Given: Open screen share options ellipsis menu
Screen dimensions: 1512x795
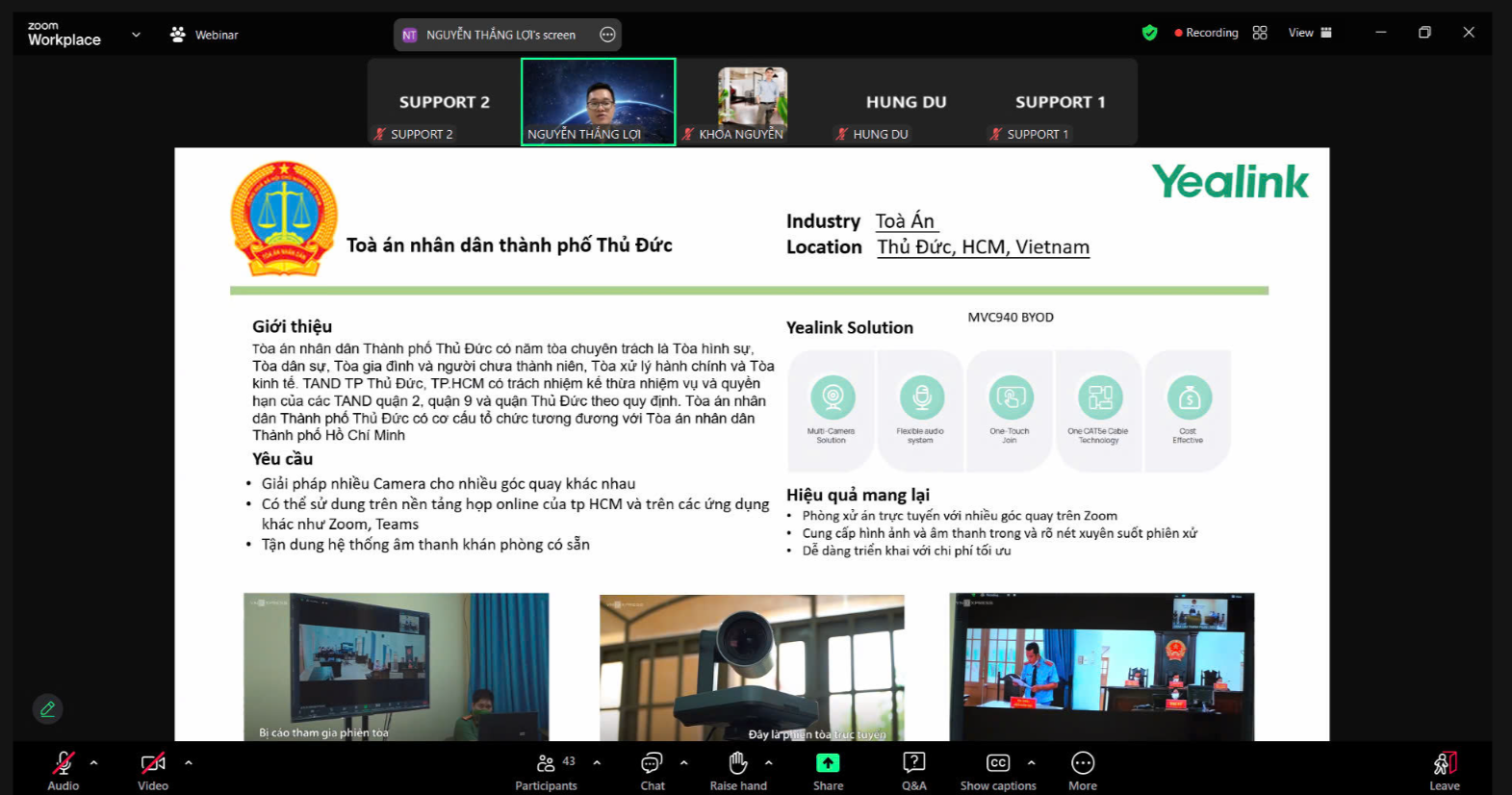Looking at the screenshot, I should click(x=607, y=35).
